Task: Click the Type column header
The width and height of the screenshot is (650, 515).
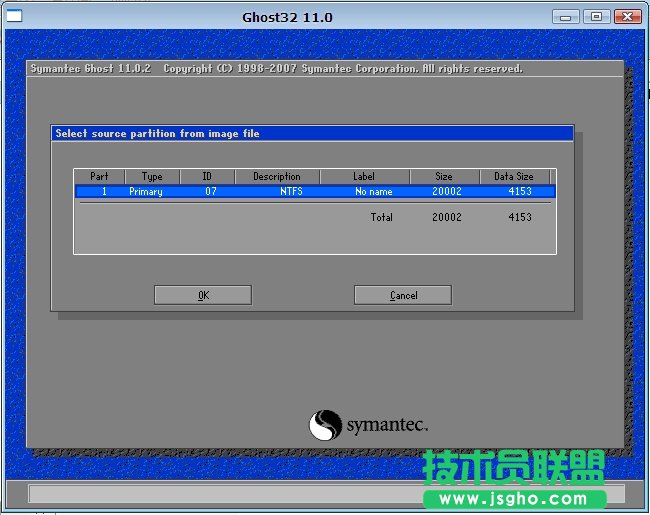Action: tap(152, 177)
